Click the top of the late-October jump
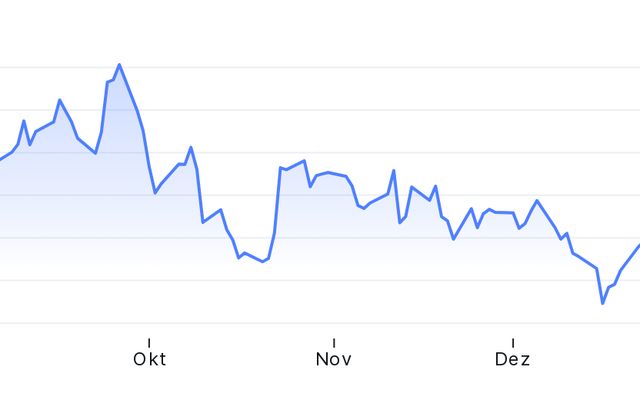The image size is (640, 400). coord(281,168)
